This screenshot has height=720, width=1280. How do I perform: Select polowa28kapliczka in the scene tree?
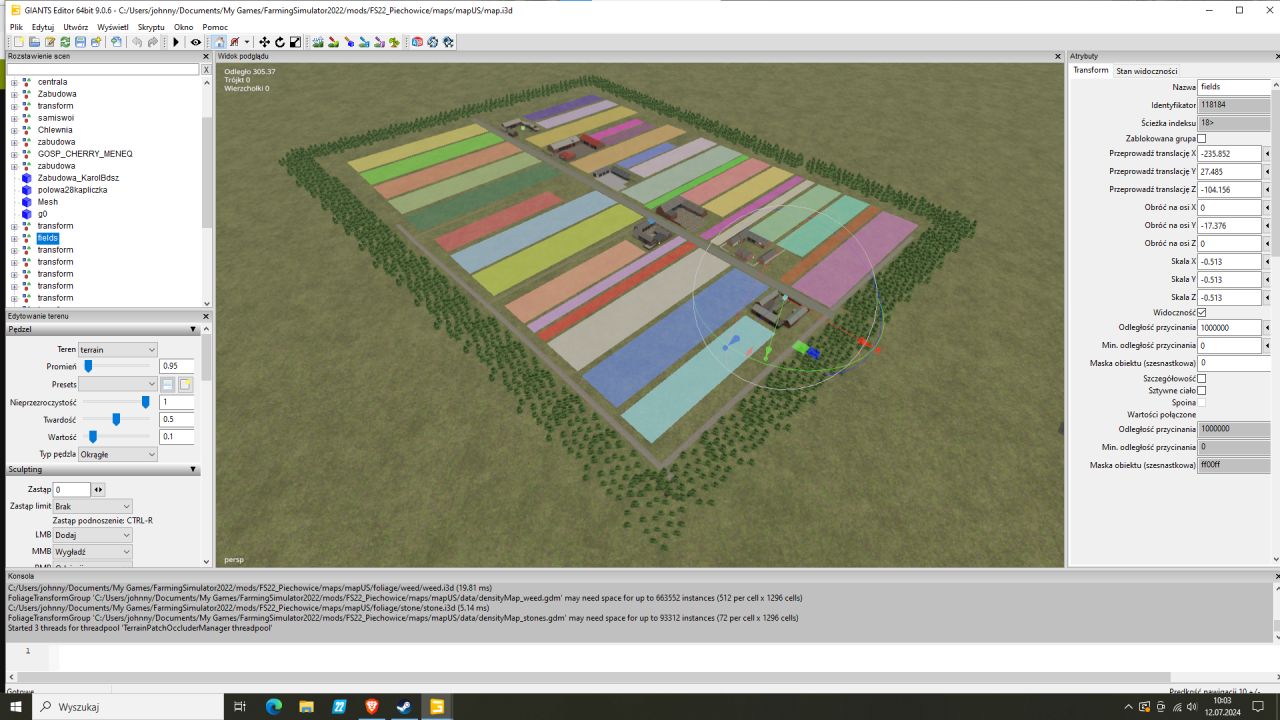tap(72, 190)
